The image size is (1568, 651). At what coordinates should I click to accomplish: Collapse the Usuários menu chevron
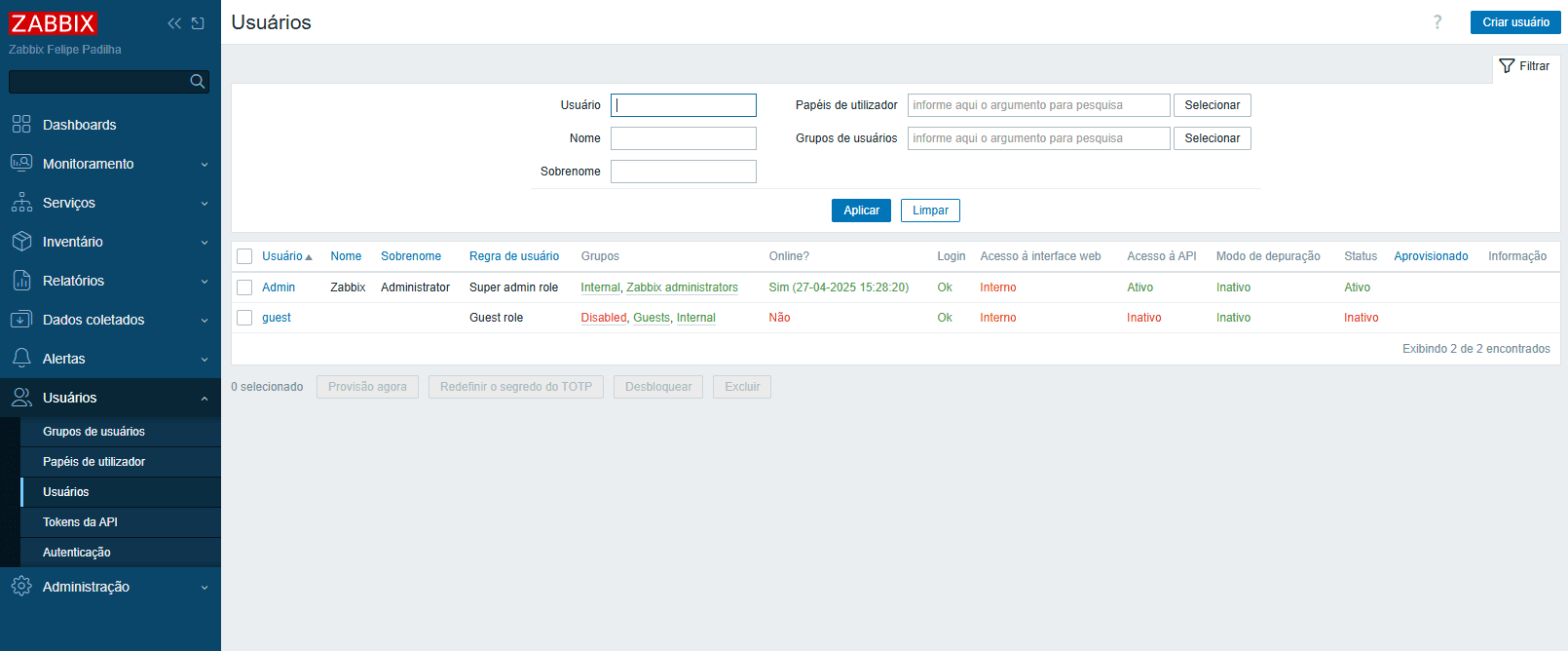[x=205, y=399]
